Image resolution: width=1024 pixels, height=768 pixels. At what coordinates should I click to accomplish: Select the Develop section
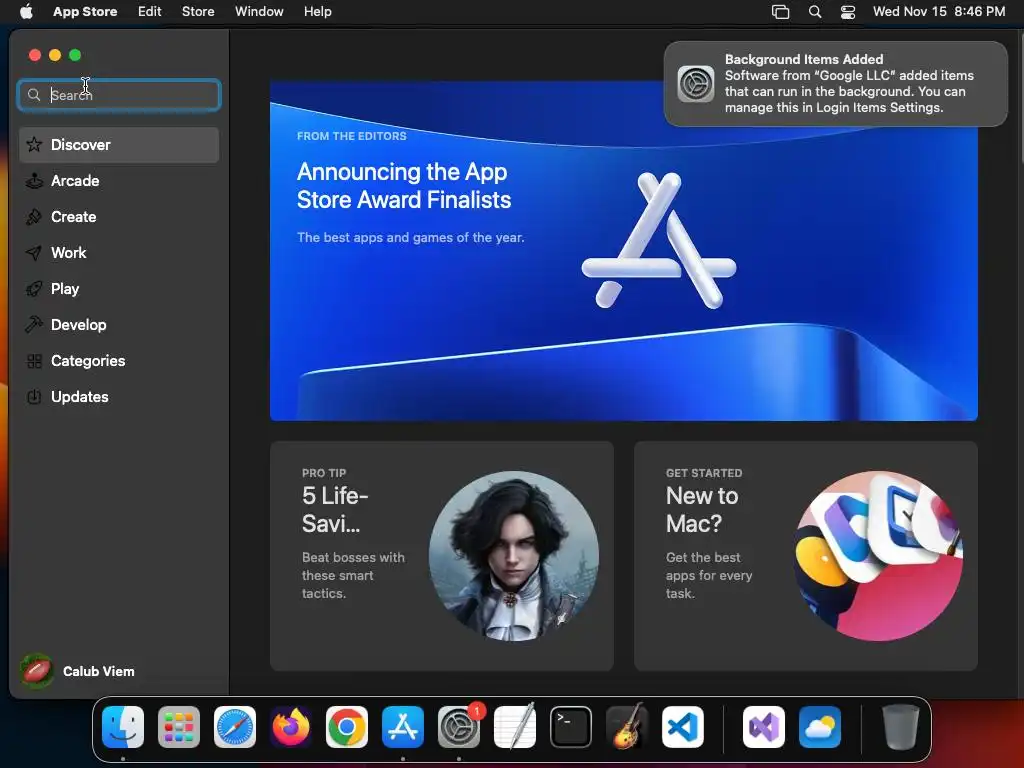(119, 325)
